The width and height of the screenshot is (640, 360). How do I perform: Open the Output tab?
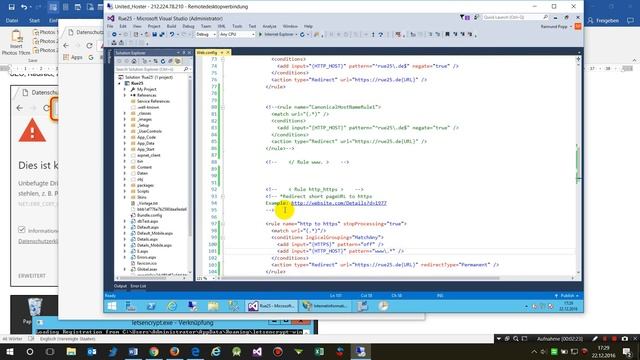coord(120,286)
